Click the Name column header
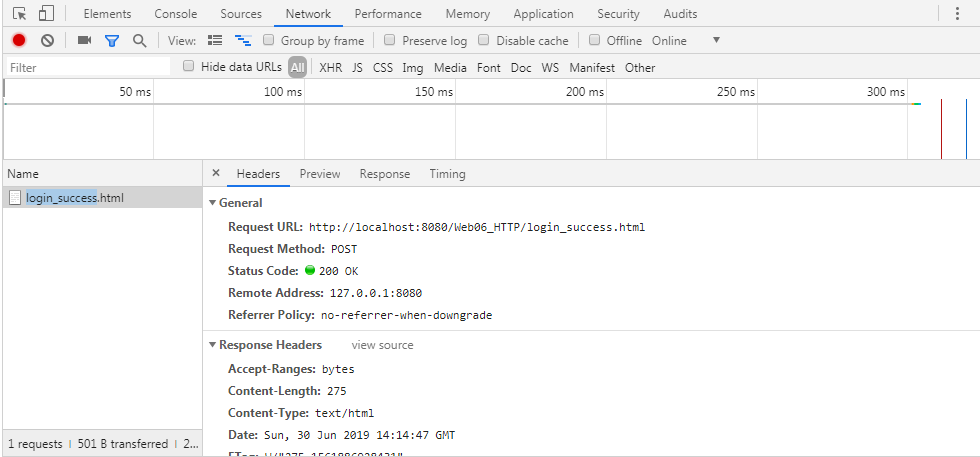The image size is (980, 457). click(102, 174)
